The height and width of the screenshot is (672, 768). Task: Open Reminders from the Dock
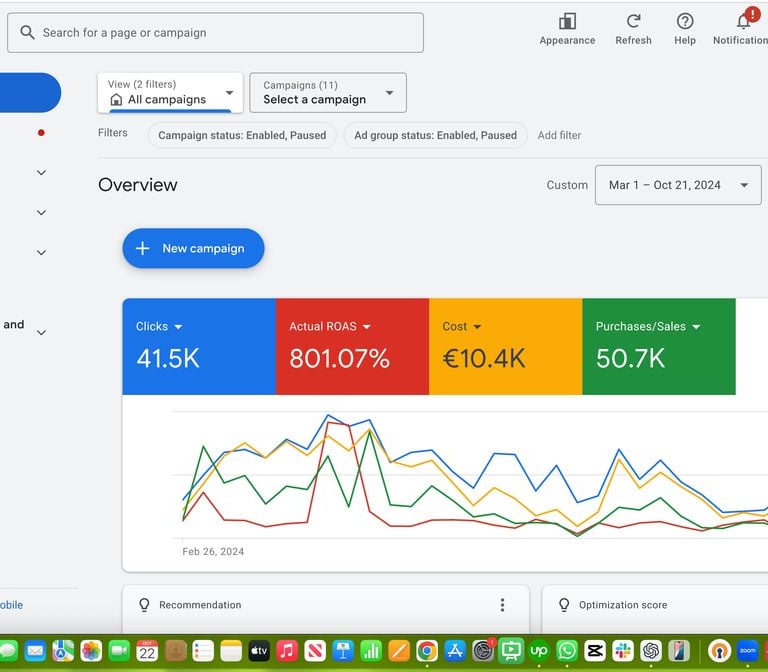click(203, 651)
